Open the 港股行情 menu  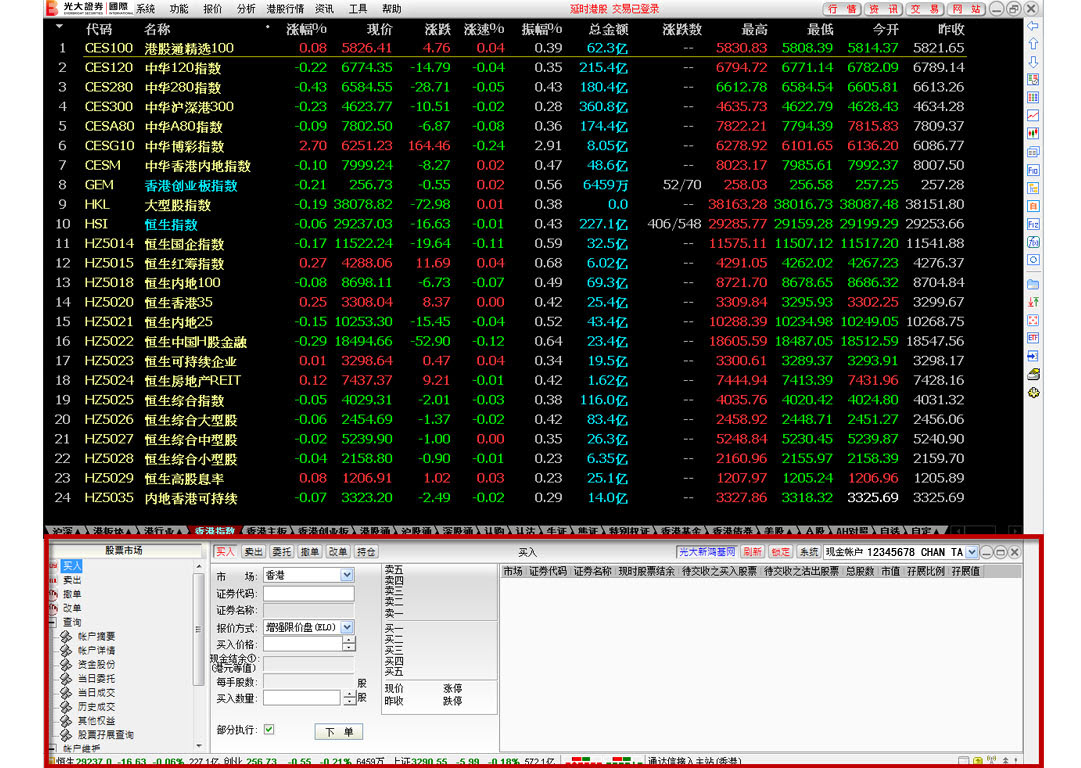(x=285, y=9)
